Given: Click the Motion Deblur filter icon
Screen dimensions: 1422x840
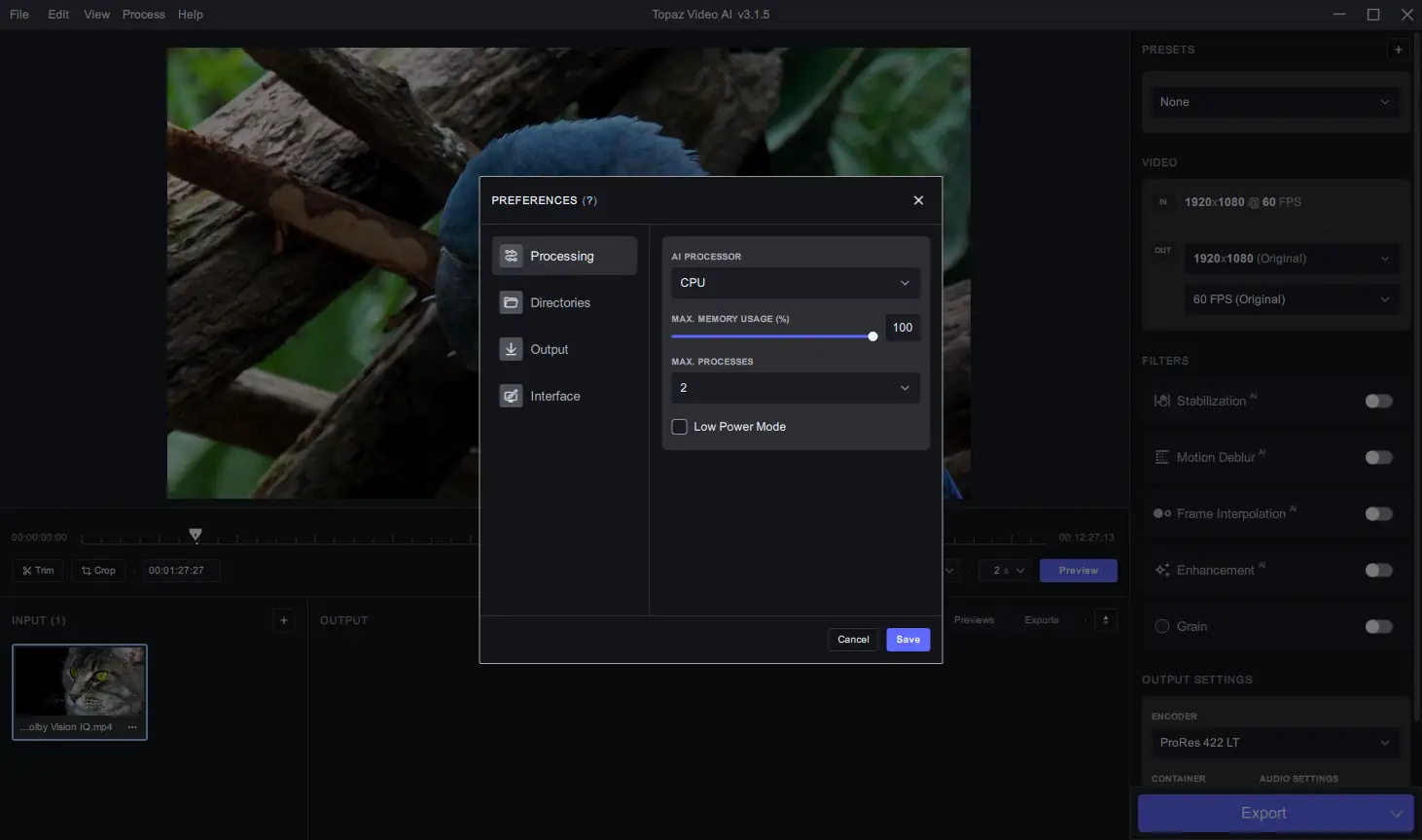Looking at the screenshot, I should [1162, 457].
